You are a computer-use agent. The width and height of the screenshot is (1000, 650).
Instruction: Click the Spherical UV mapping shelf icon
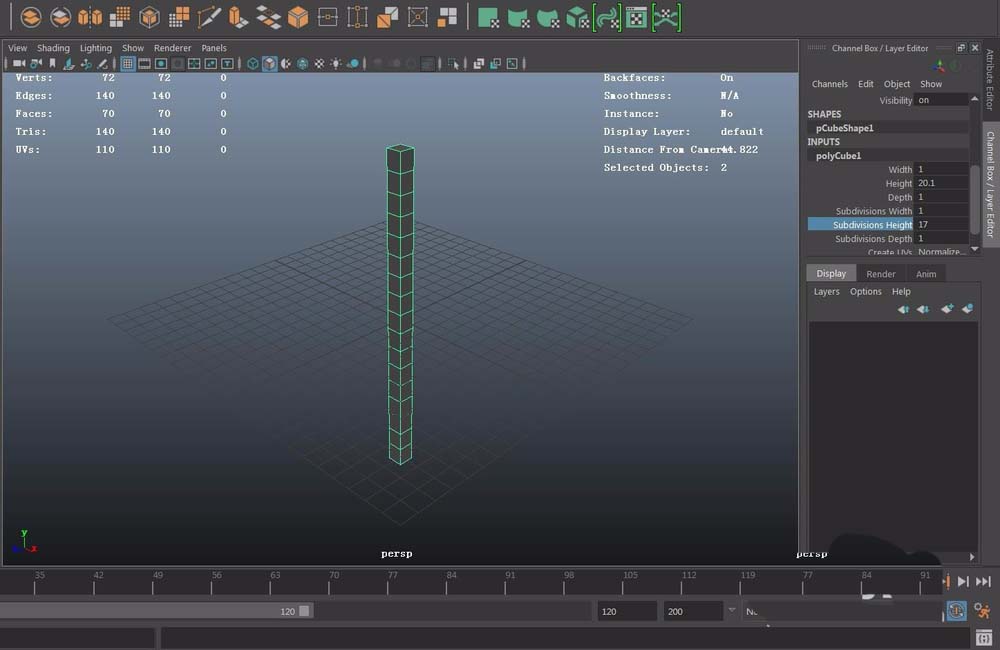548,18
